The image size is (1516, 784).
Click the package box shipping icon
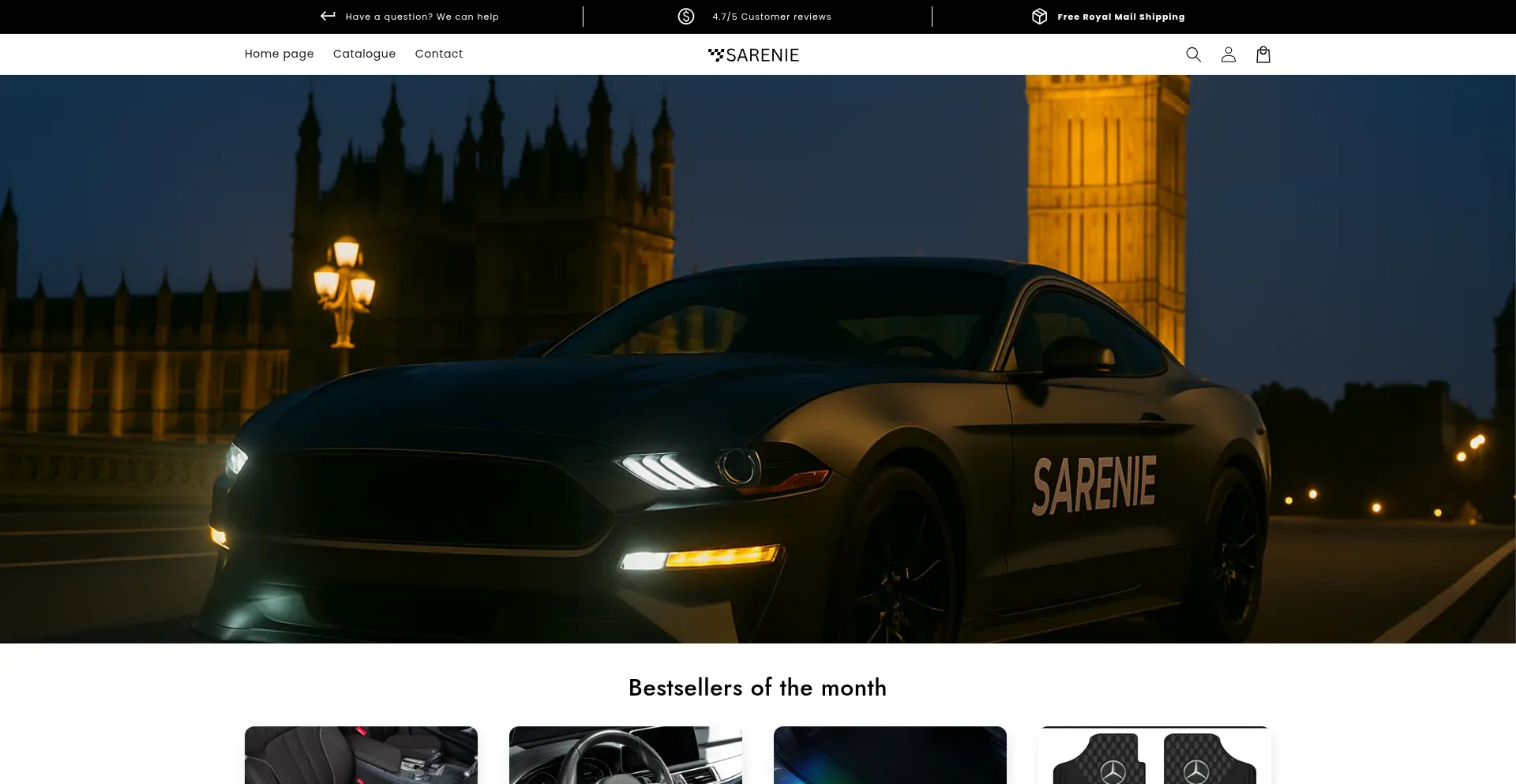tap(1039, 17)
